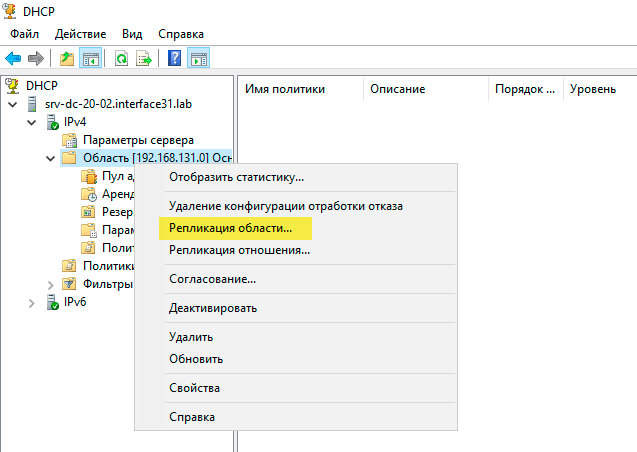Click the Арендованные адреса clock folder icon
Image resolution: width=637 pixels, height=452 pixels.
pos(89,194)
